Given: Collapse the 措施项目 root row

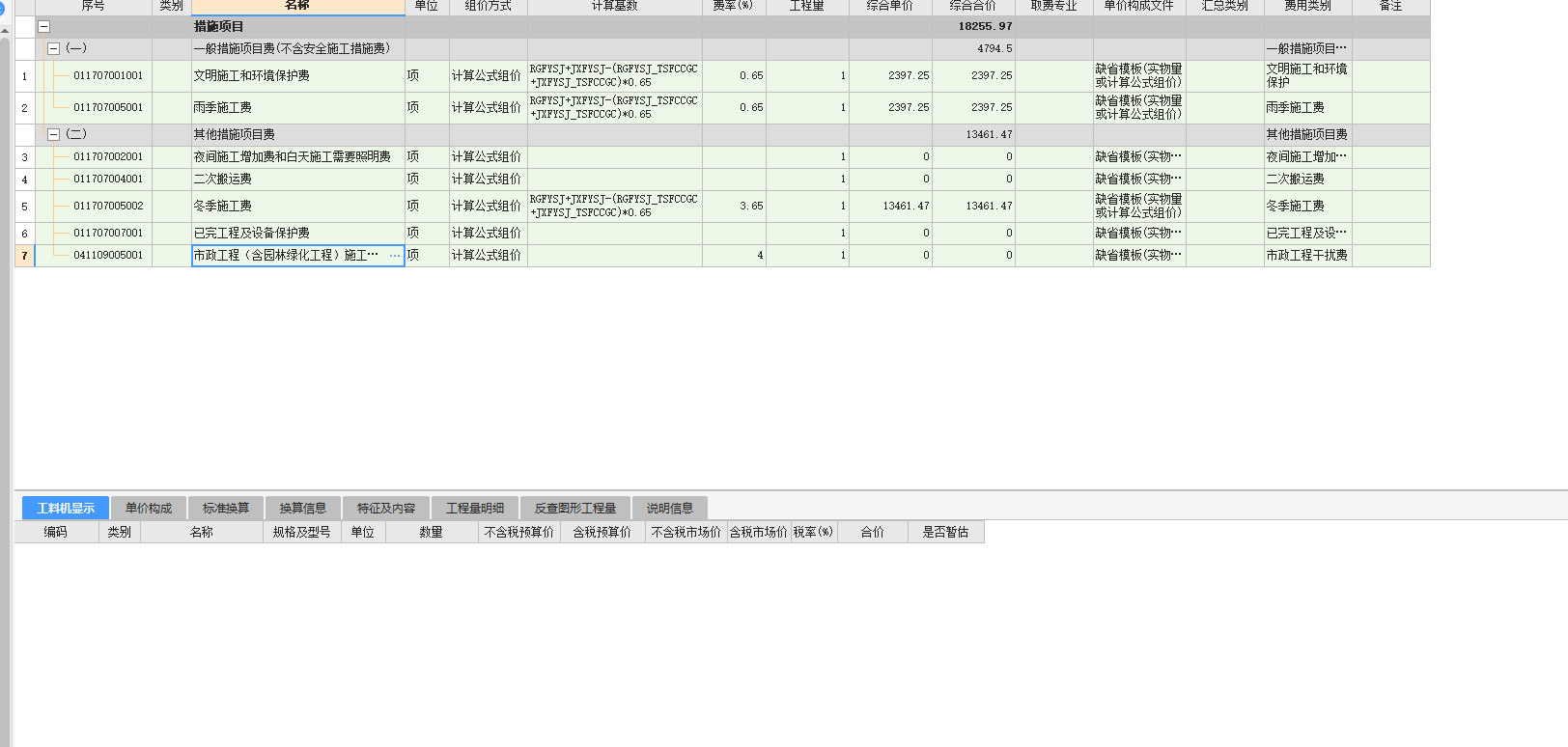Looking at the screenshot, I should pos(43,27).
